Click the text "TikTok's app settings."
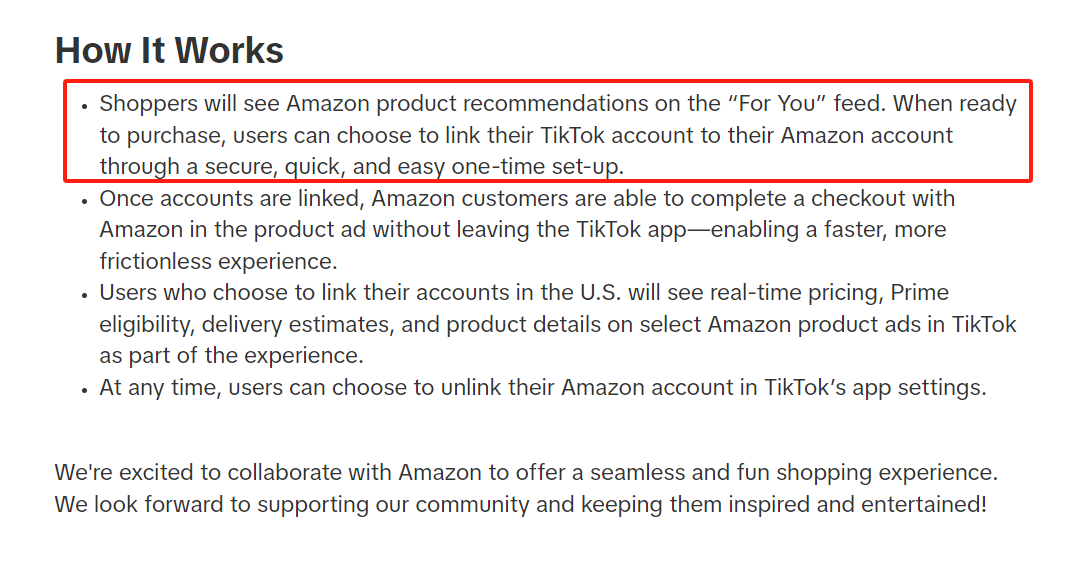Viewport: 1079px width, 565px height. point(875,387)
